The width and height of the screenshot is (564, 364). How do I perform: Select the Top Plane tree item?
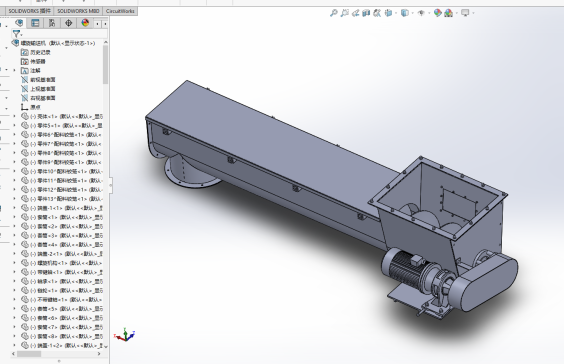pos(38,89)
